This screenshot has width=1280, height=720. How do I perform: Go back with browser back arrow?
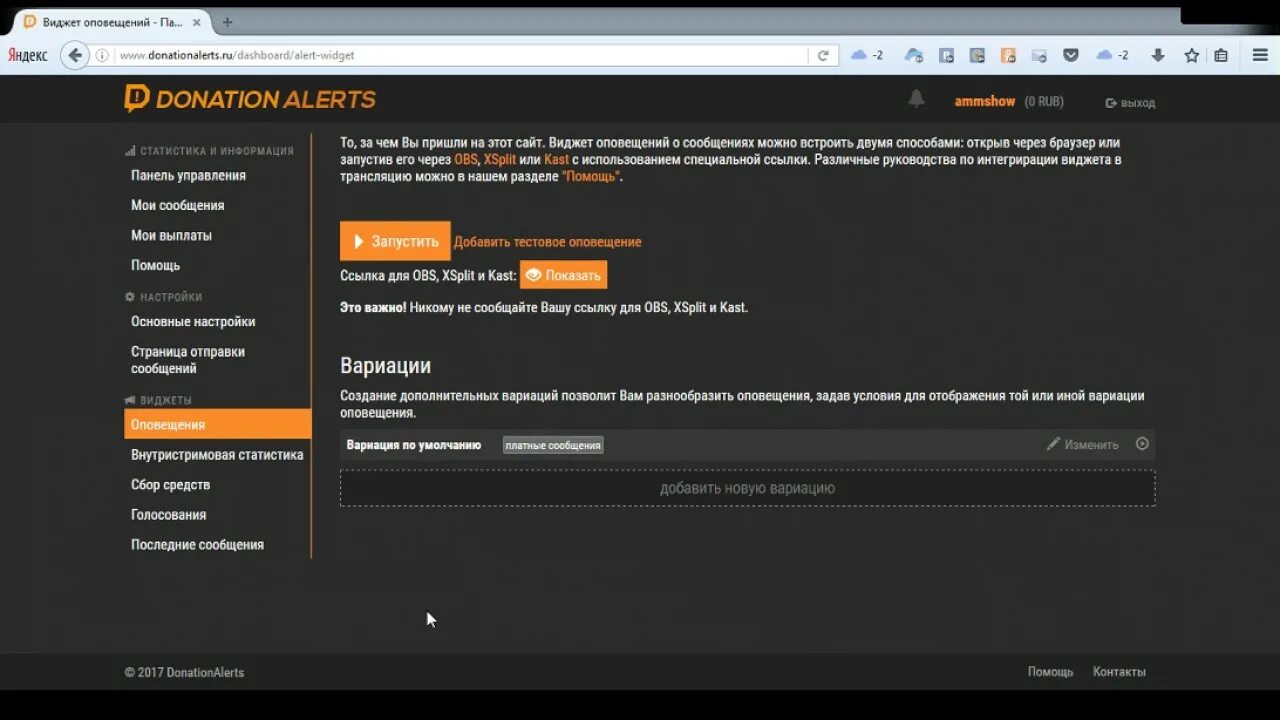[75, 55]
